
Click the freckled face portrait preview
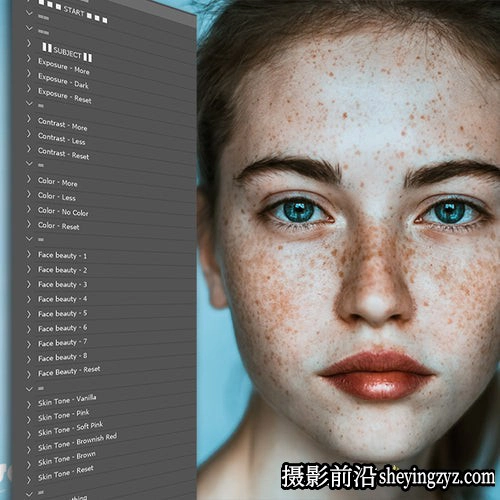pos(348,250)
